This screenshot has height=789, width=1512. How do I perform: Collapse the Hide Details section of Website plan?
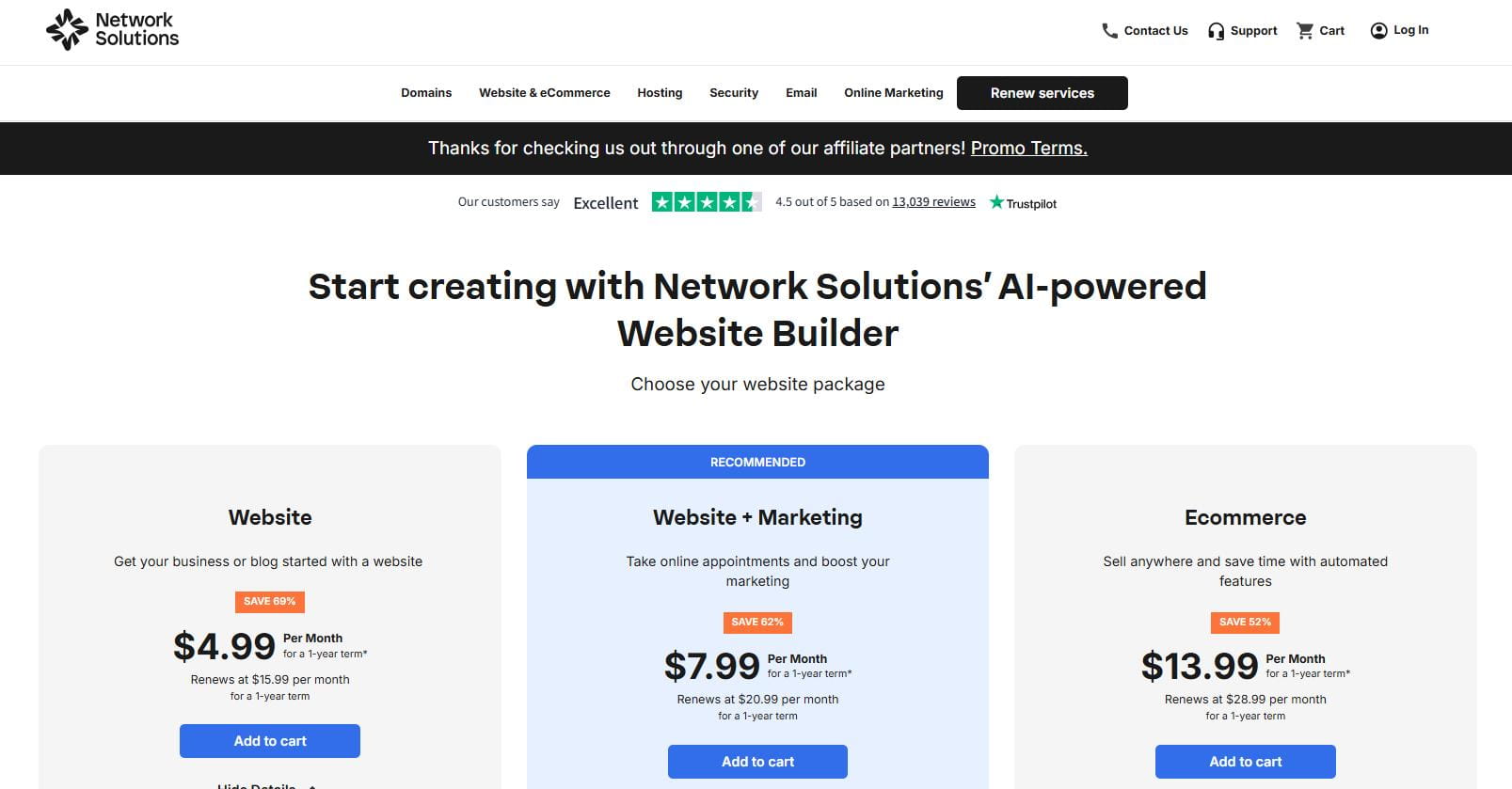(267, 784)
